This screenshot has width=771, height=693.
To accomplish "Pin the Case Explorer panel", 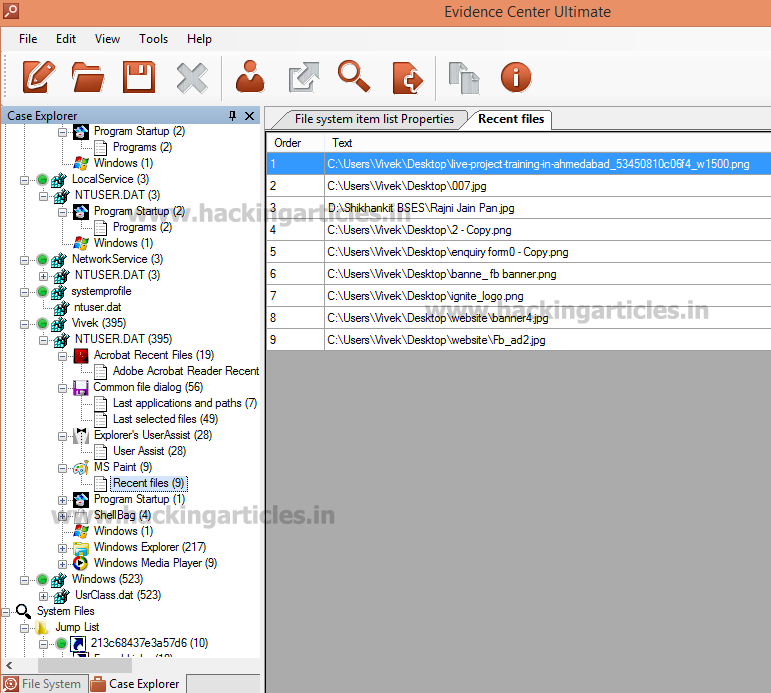I will tap(233, 116).
